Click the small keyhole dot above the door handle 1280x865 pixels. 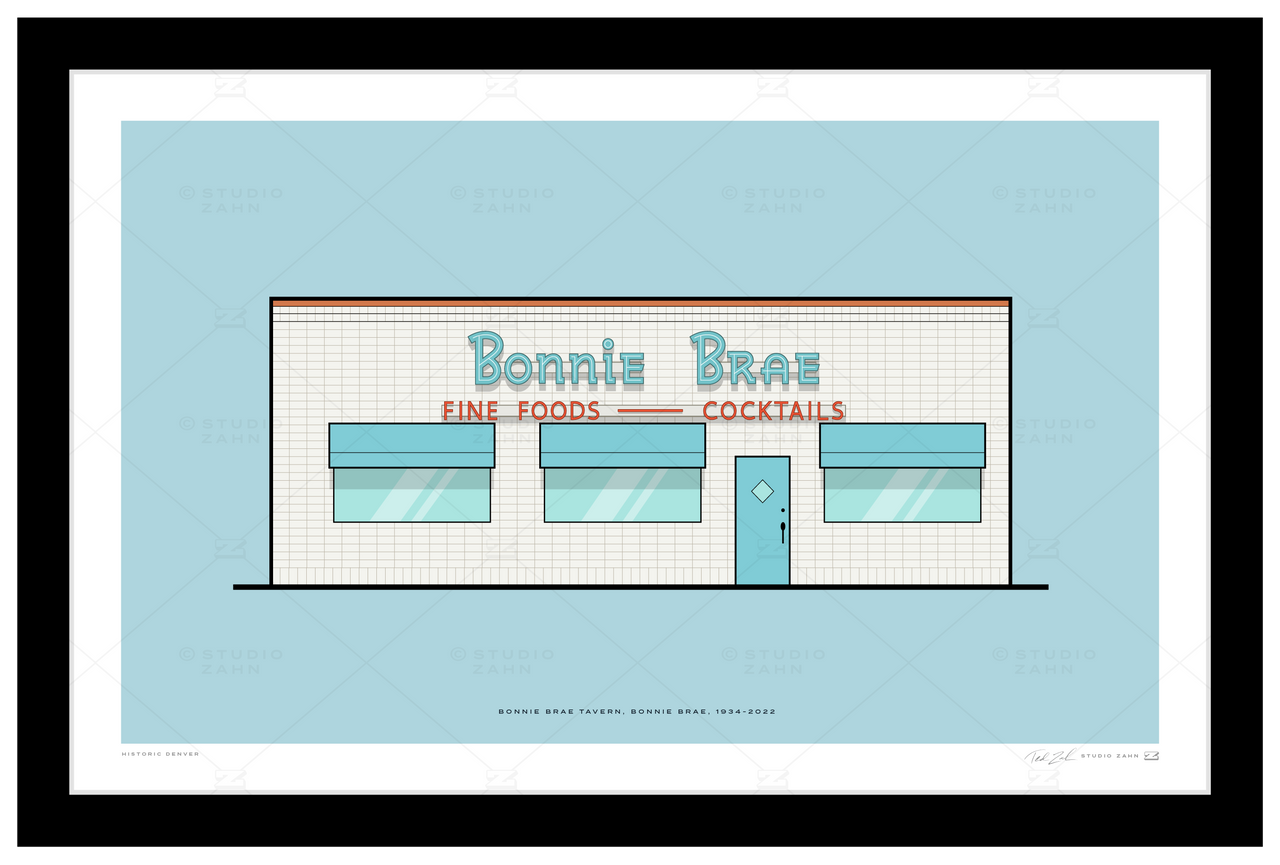click(x=782, y=510)
